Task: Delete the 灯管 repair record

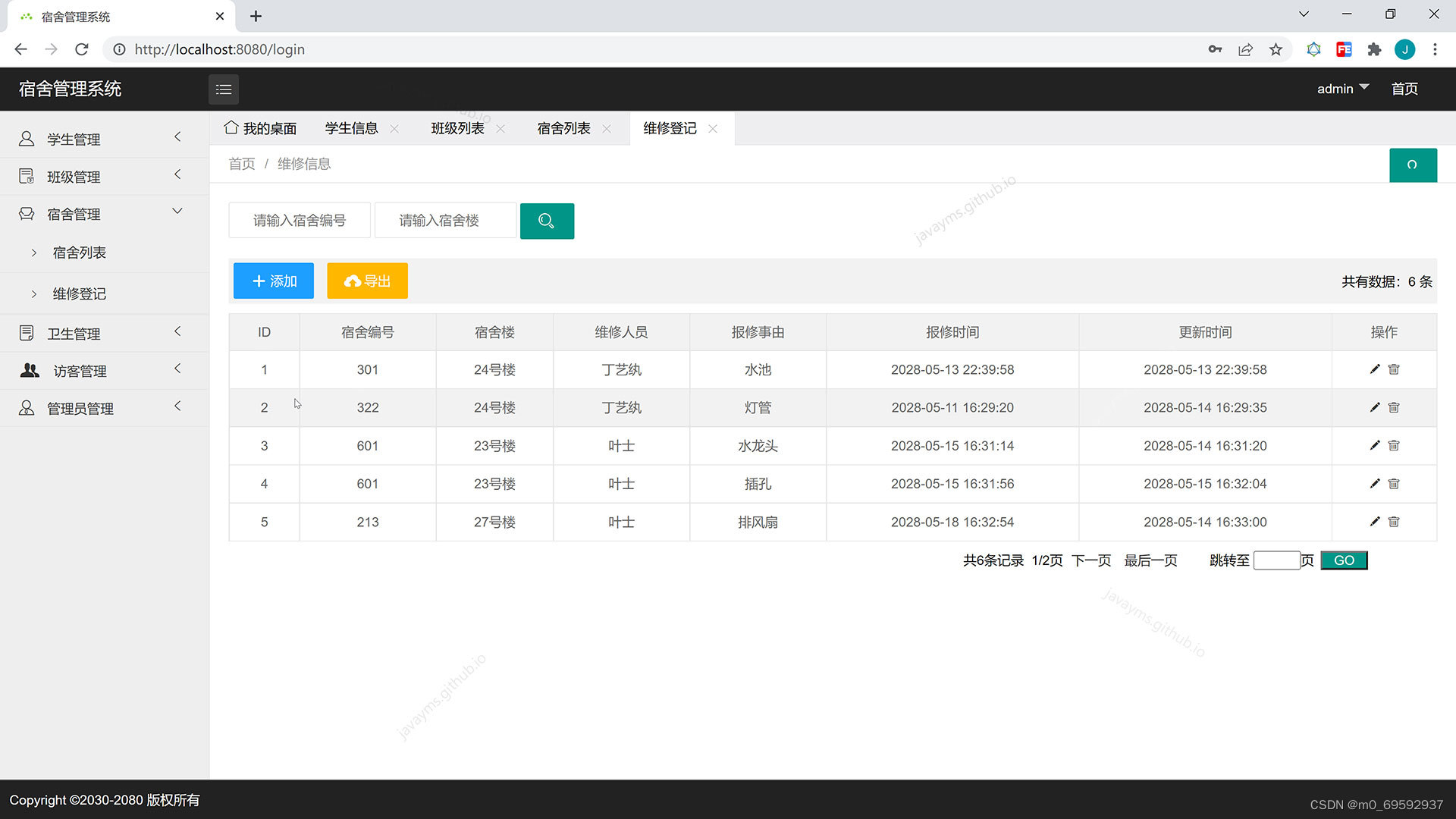Action: 1394,408
